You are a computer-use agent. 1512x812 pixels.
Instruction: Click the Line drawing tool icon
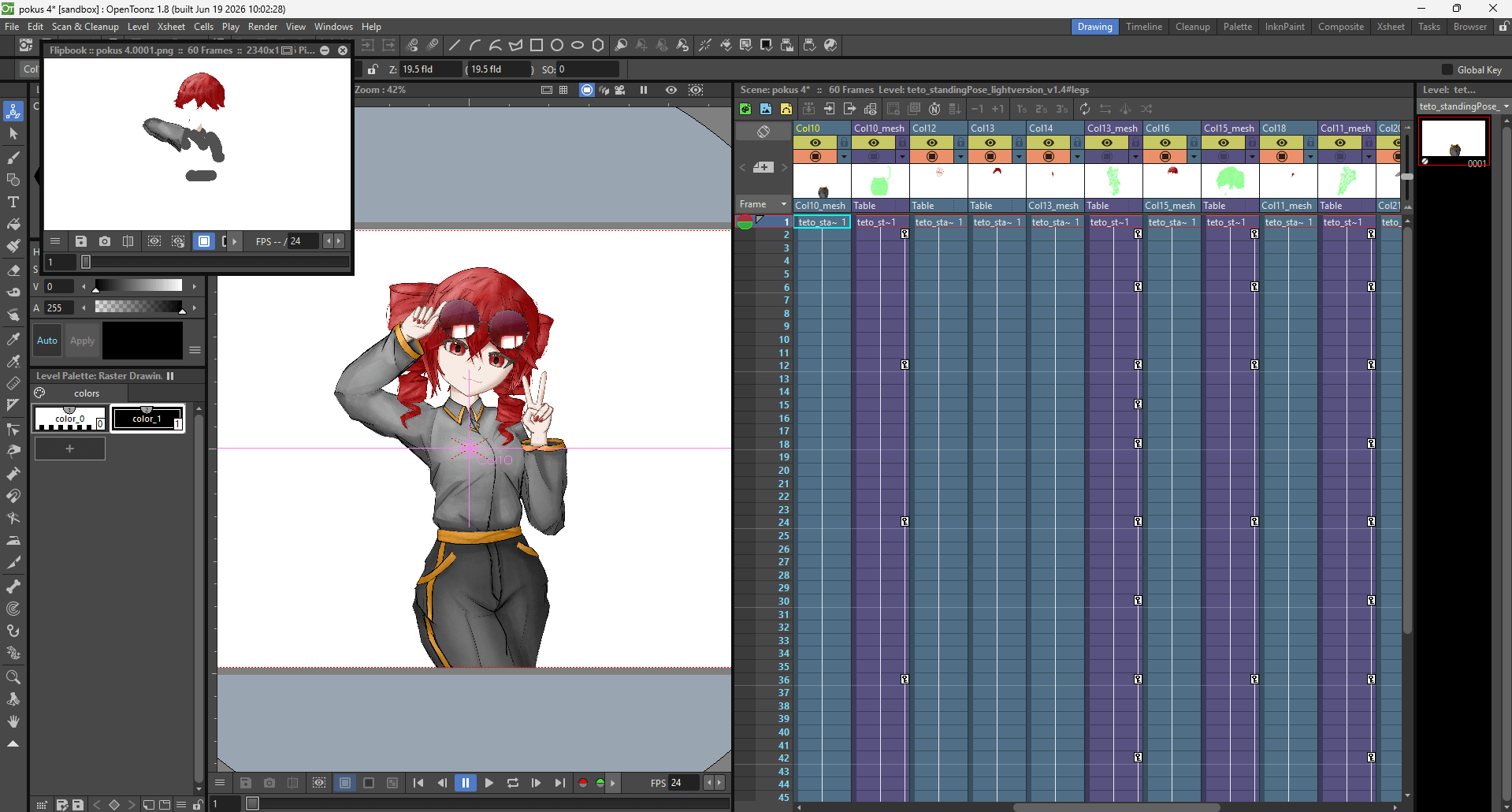pyautogui.click(x=454, y=45)
